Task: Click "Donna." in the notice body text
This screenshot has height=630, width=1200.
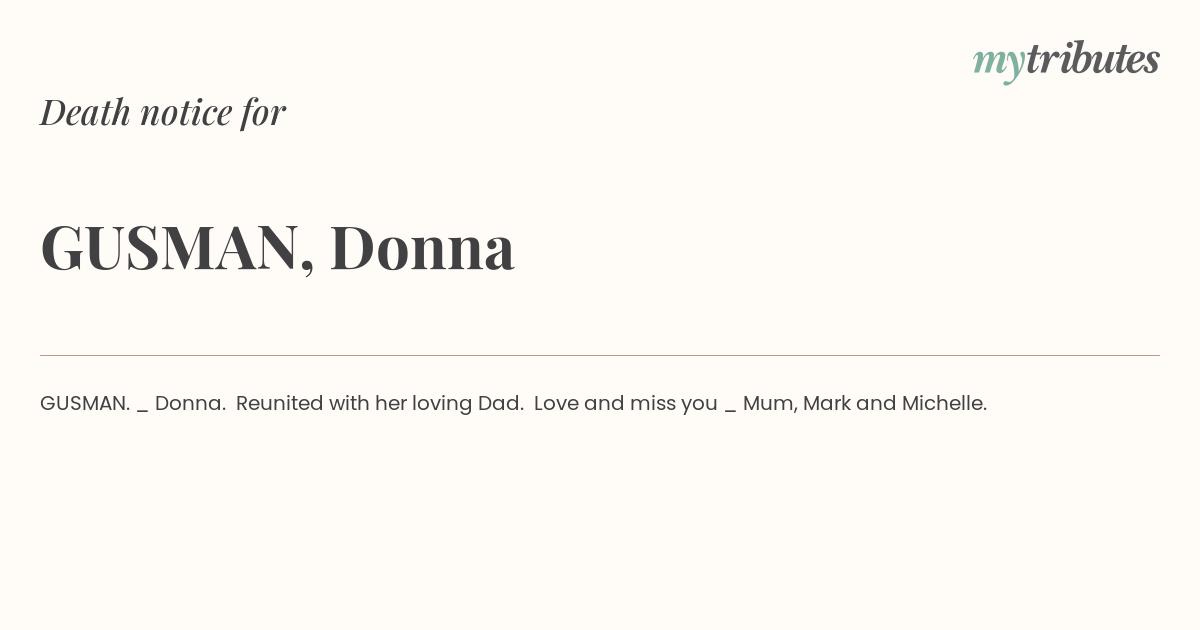Action: point(190,403)
